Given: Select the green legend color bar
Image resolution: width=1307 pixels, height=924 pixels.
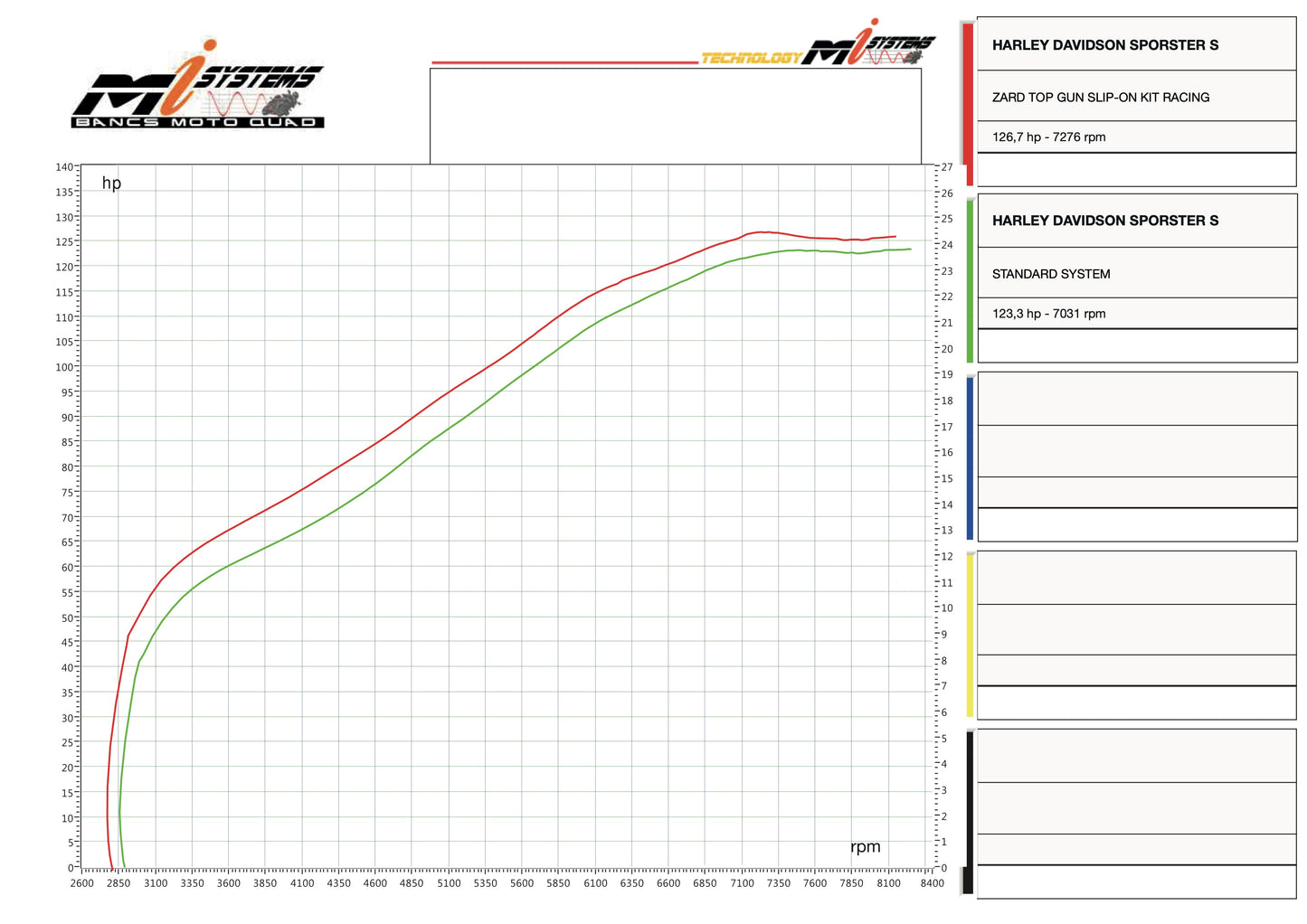Looking at the screenshot, I should click(970, 280).
